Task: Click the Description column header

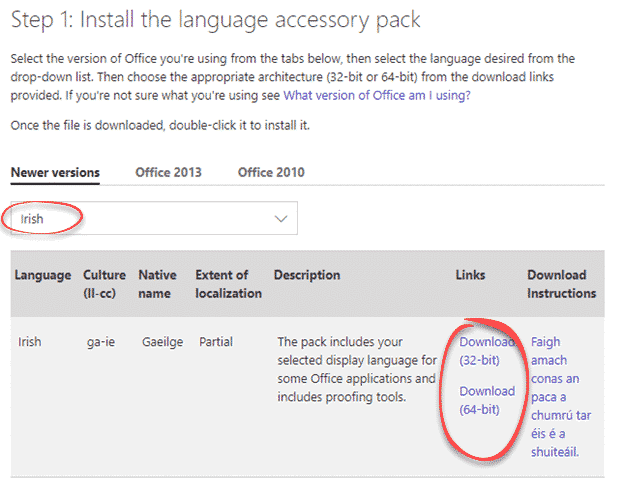Action: pos(307,275)
